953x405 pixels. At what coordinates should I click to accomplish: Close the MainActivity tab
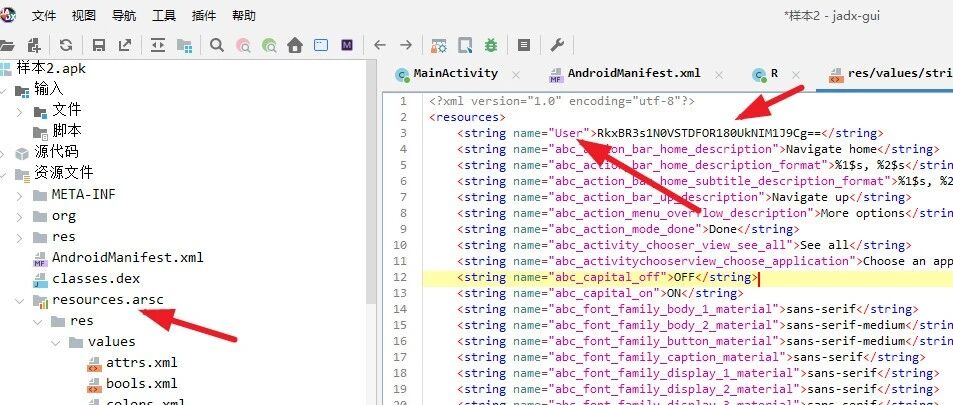tap(516, 75)
